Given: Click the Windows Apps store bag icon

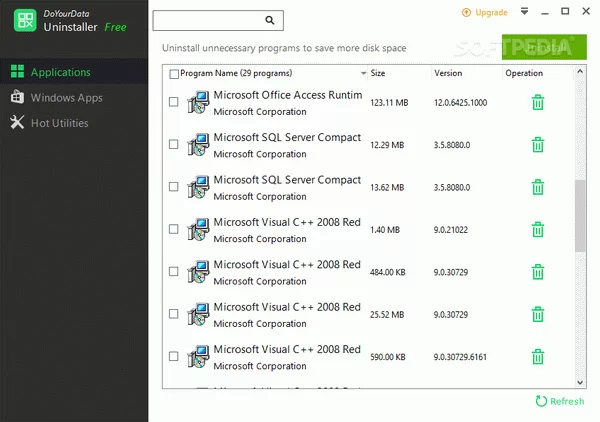Looking at the screenshot, I should click(17, 97).
